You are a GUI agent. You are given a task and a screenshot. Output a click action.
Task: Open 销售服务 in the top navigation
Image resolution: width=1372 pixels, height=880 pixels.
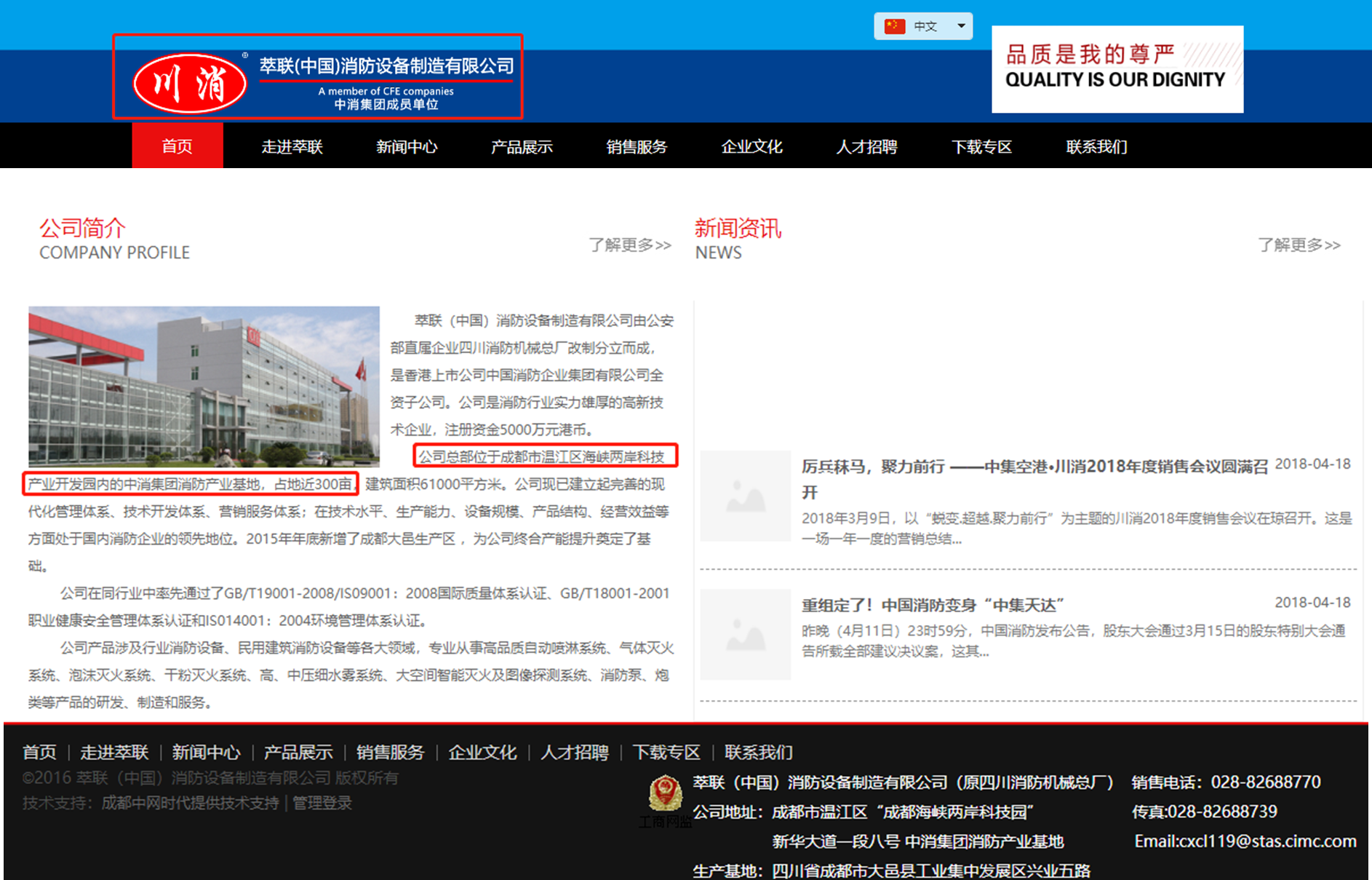[637, 146]
